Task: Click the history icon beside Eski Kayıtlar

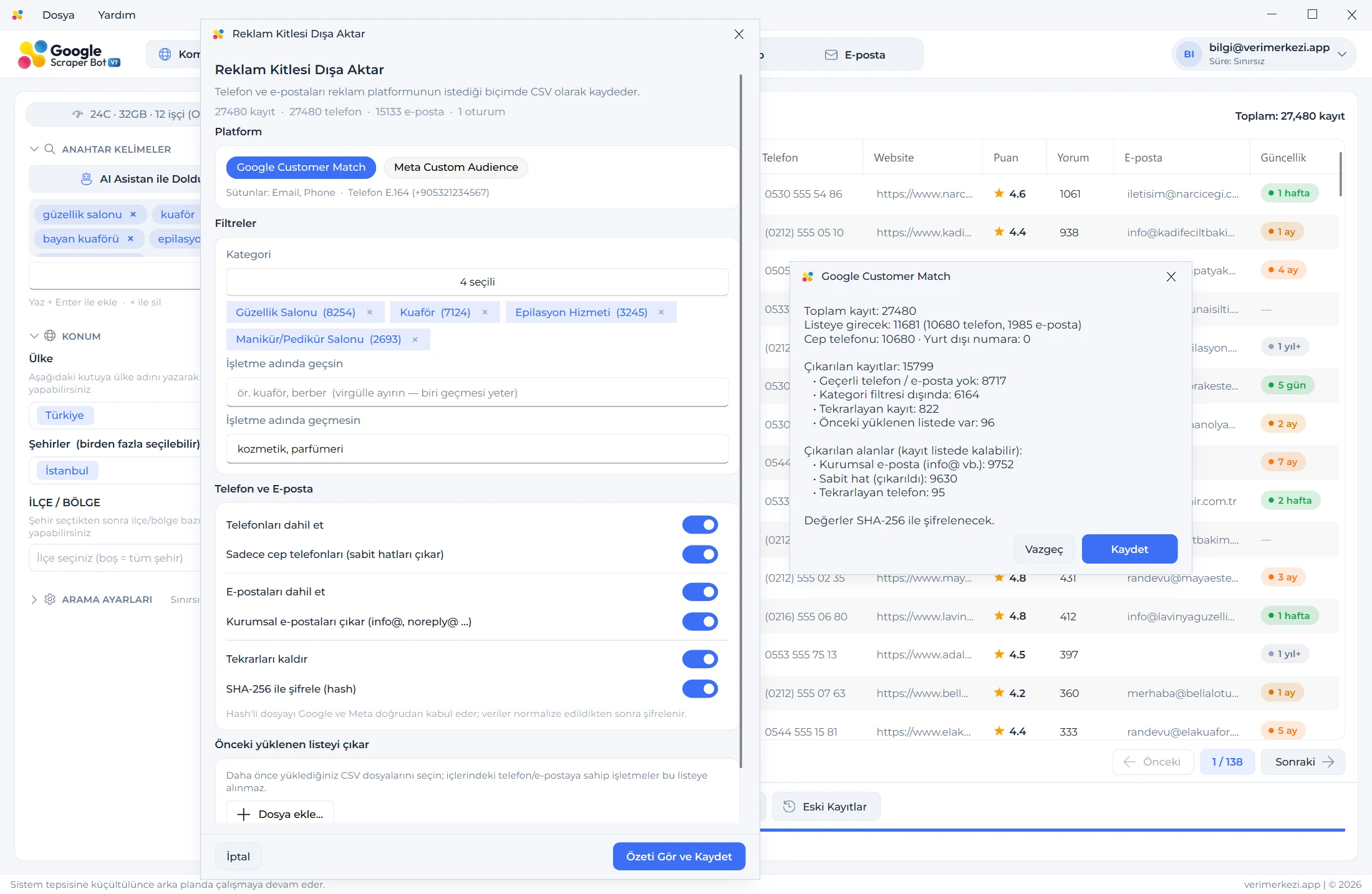Action: coord(789,807)
